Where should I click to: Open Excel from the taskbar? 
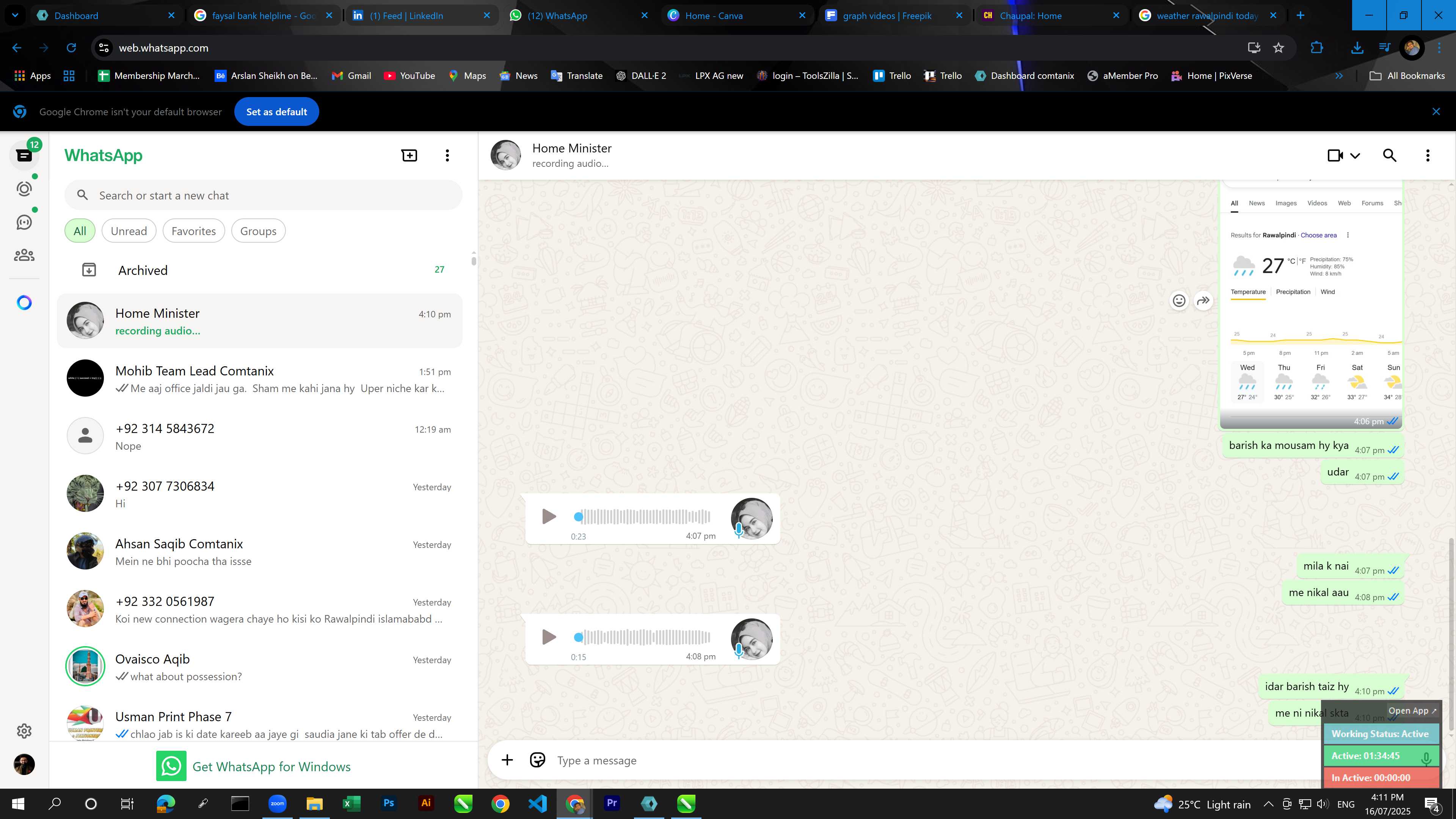(351, 803)
